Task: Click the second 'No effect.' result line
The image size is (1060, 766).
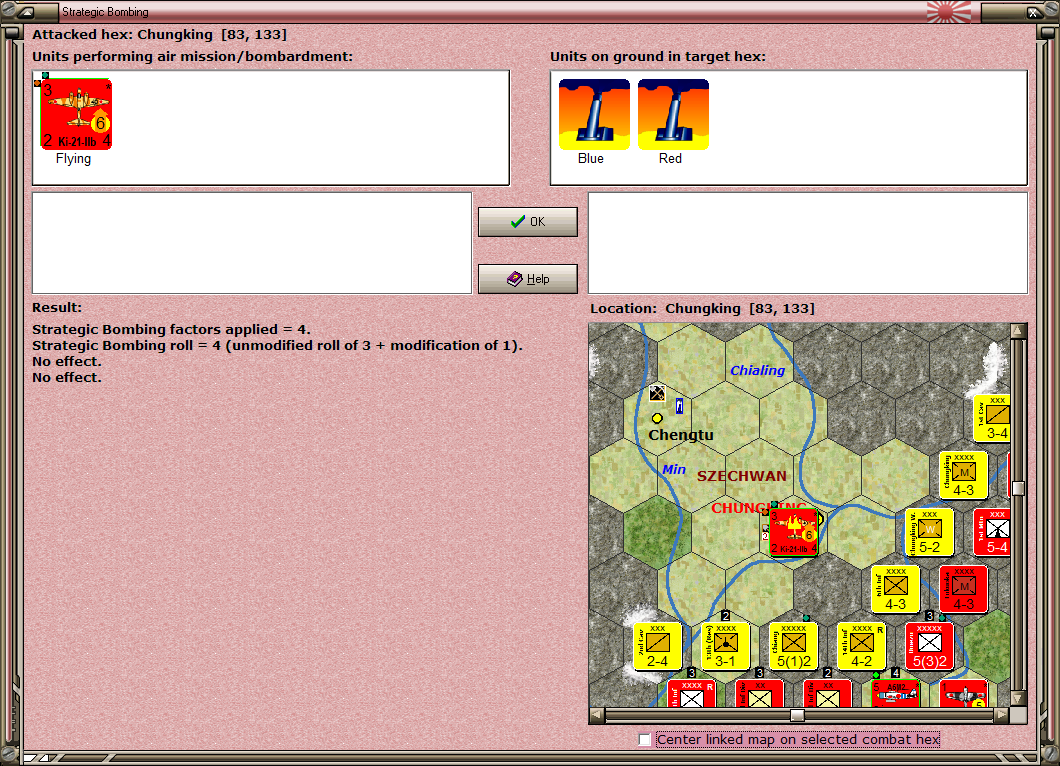Action: (67, 378)
